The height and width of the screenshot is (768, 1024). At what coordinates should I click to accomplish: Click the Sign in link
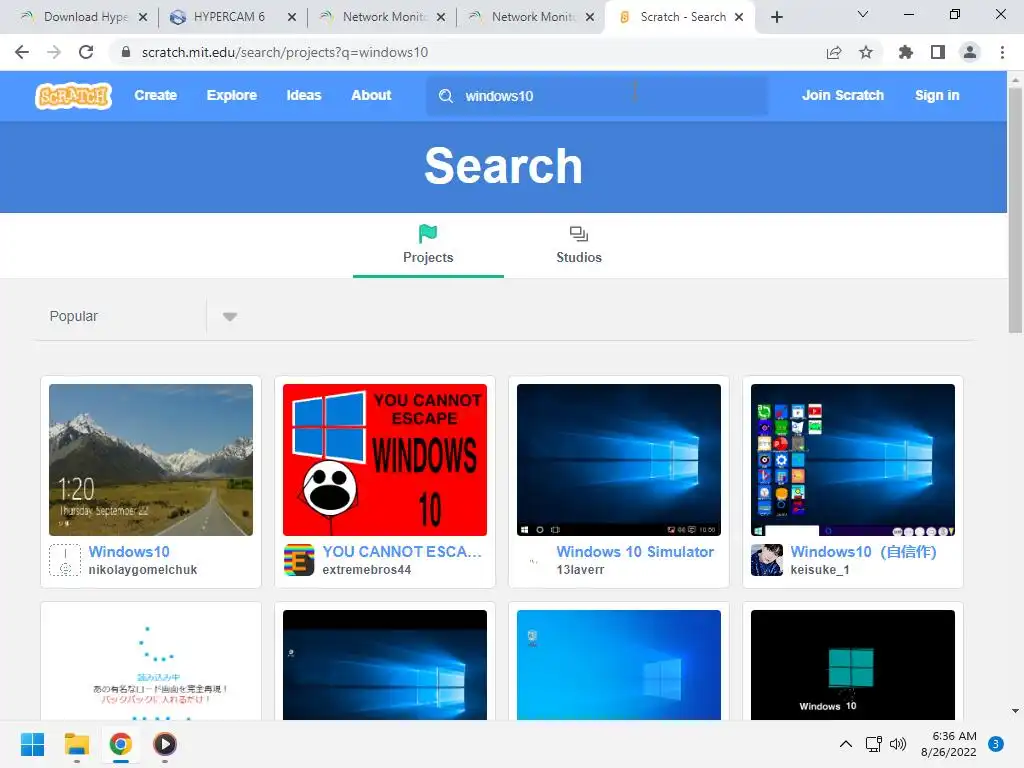click(x=937, y=95)
